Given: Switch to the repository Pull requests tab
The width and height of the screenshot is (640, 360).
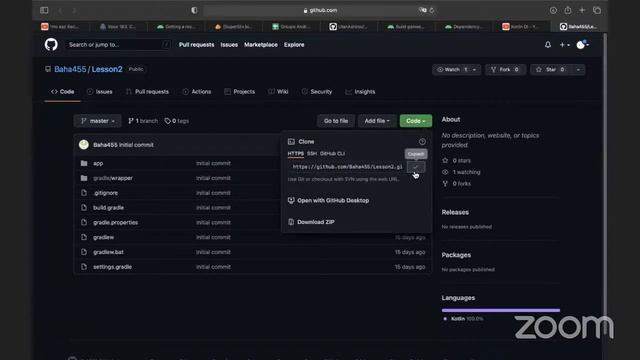Looking at the screenshot, I should coord(147,91).
